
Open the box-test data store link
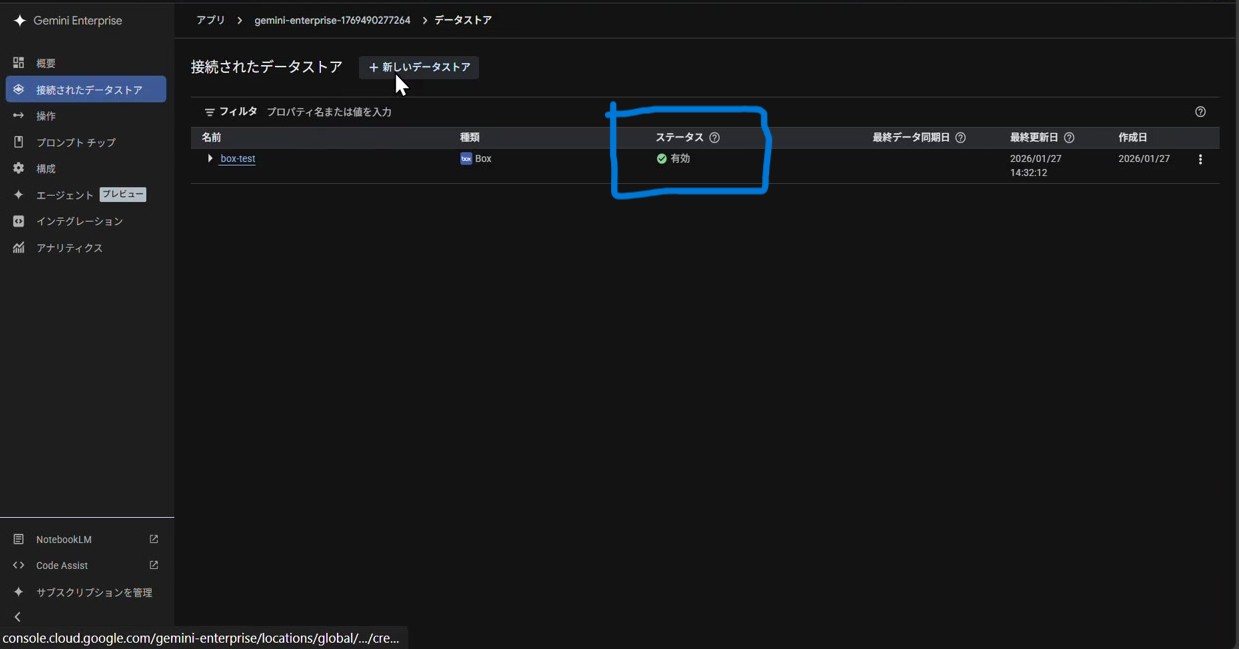pyautogui.click(x=238, y=159)
